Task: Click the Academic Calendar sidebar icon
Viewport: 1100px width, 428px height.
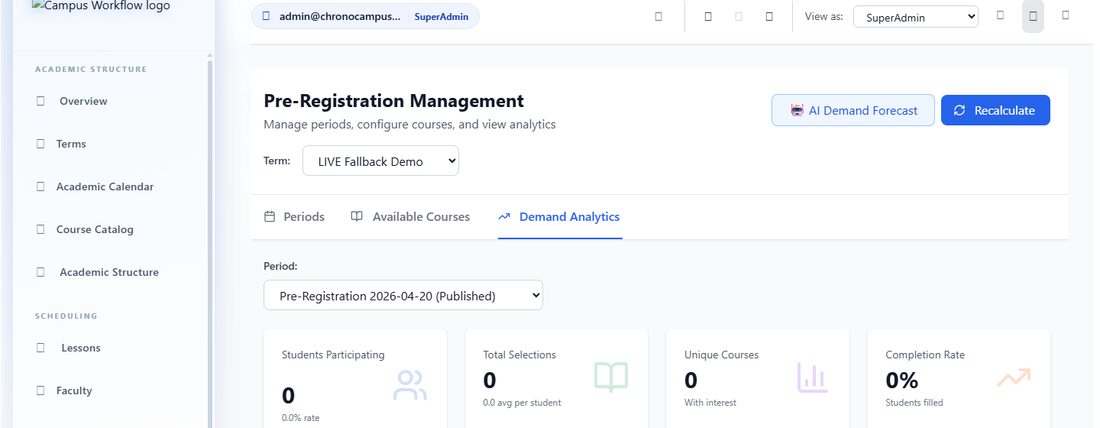Action: (40, 187)
